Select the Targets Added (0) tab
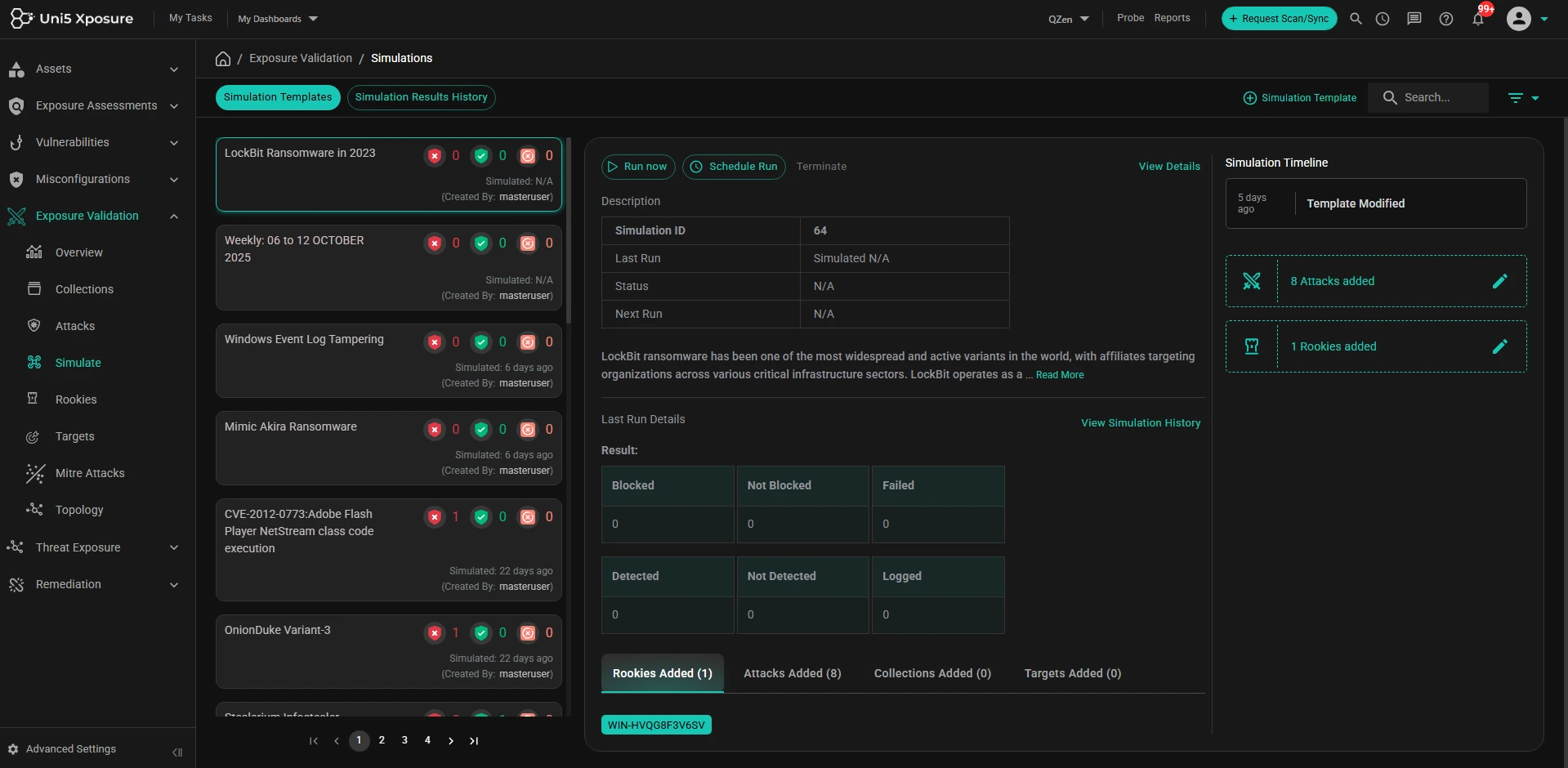This screenshot has width=1568, height=768. pyautogui.click(x=1073, y=673)
